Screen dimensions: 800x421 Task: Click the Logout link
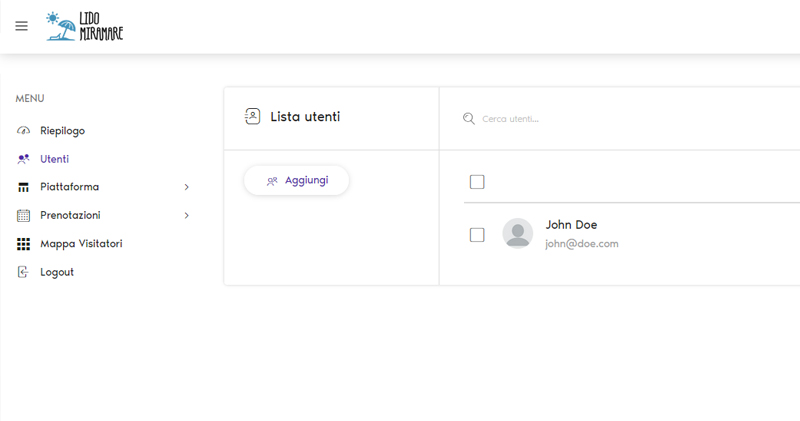coord(57,272)
